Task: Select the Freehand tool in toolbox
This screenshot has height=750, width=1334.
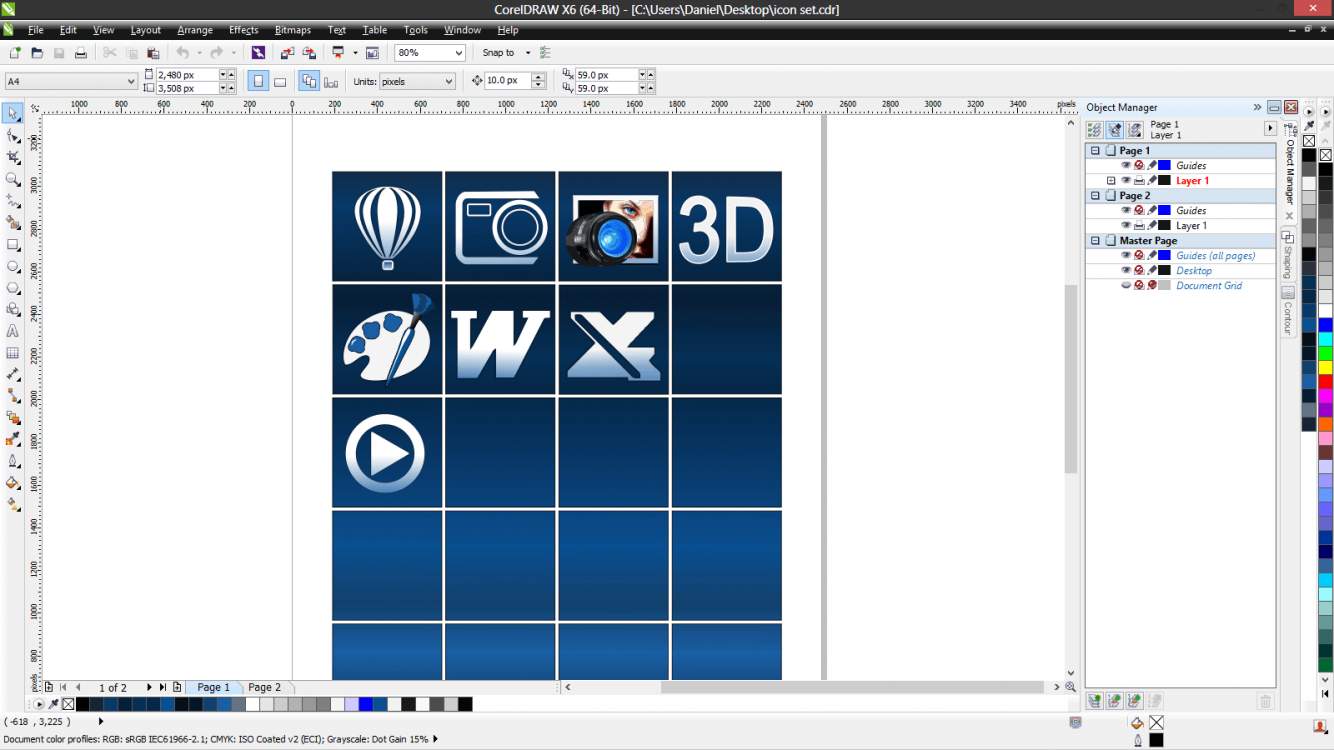Action: point(13,201)
